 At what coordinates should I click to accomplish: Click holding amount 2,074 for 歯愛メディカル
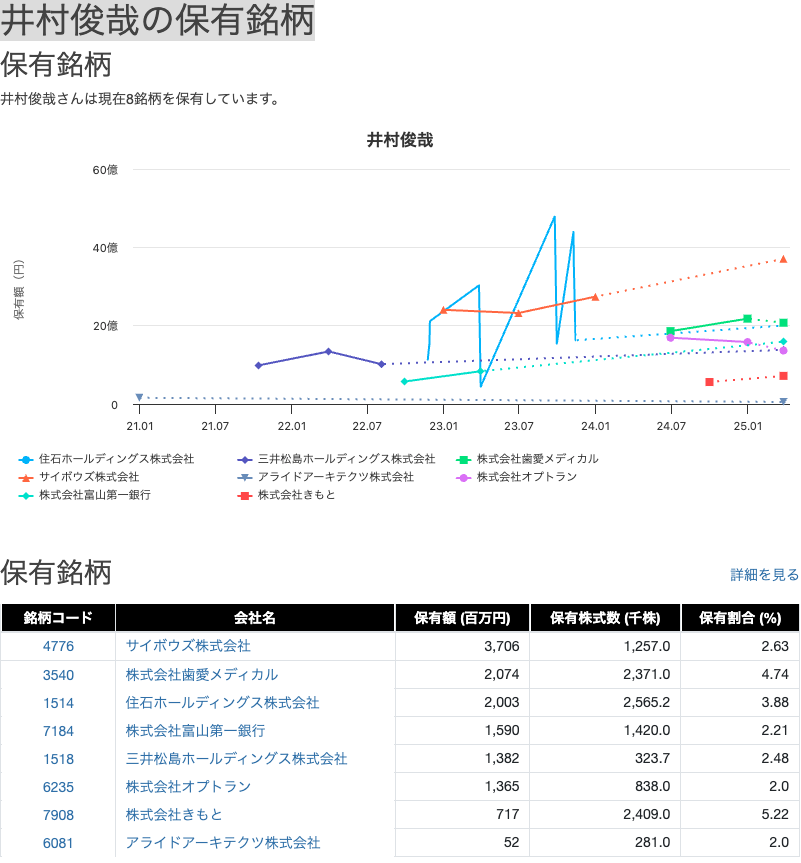[x=502, y=674]
